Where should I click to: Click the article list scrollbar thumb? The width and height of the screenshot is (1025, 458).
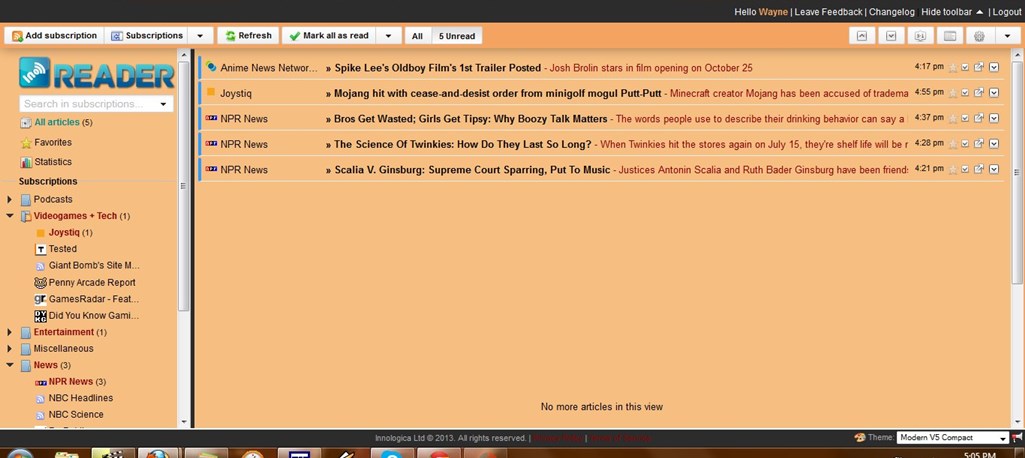click(1017, 173)
